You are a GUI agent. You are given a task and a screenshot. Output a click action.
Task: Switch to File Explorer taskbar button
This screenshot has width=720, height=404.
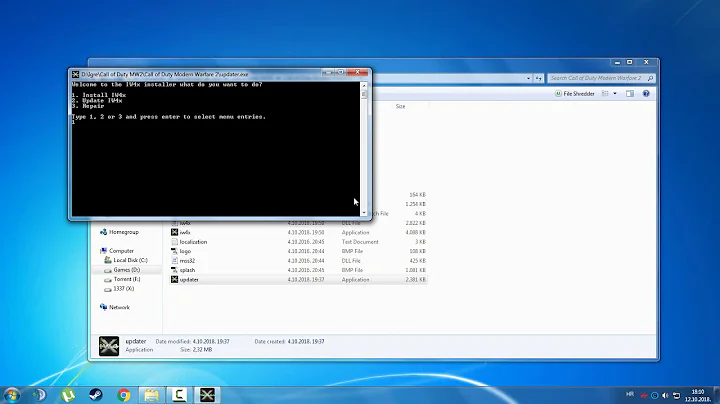151,395
